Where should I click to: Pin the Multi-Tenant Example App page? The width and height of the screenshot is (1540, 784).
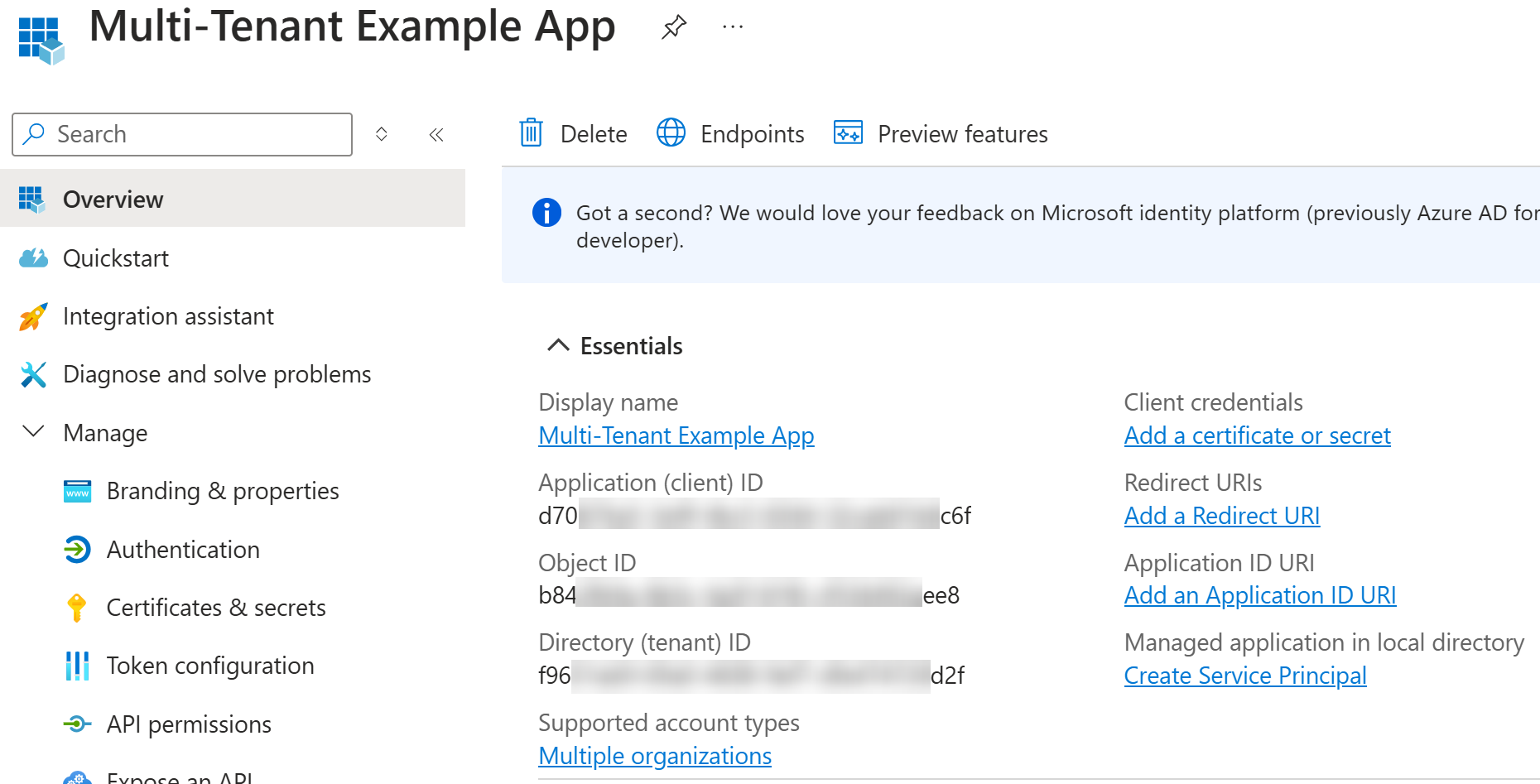tap(674, 27)
